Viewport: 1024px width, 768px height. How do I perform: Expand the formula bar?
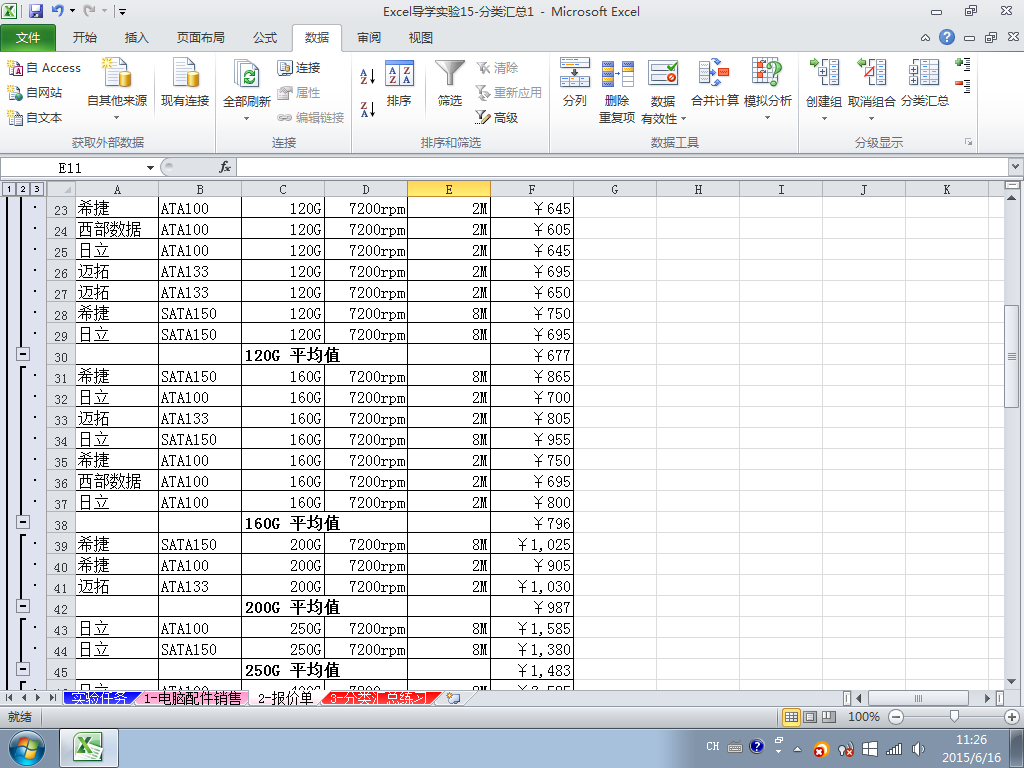[x=1016, y=167]
